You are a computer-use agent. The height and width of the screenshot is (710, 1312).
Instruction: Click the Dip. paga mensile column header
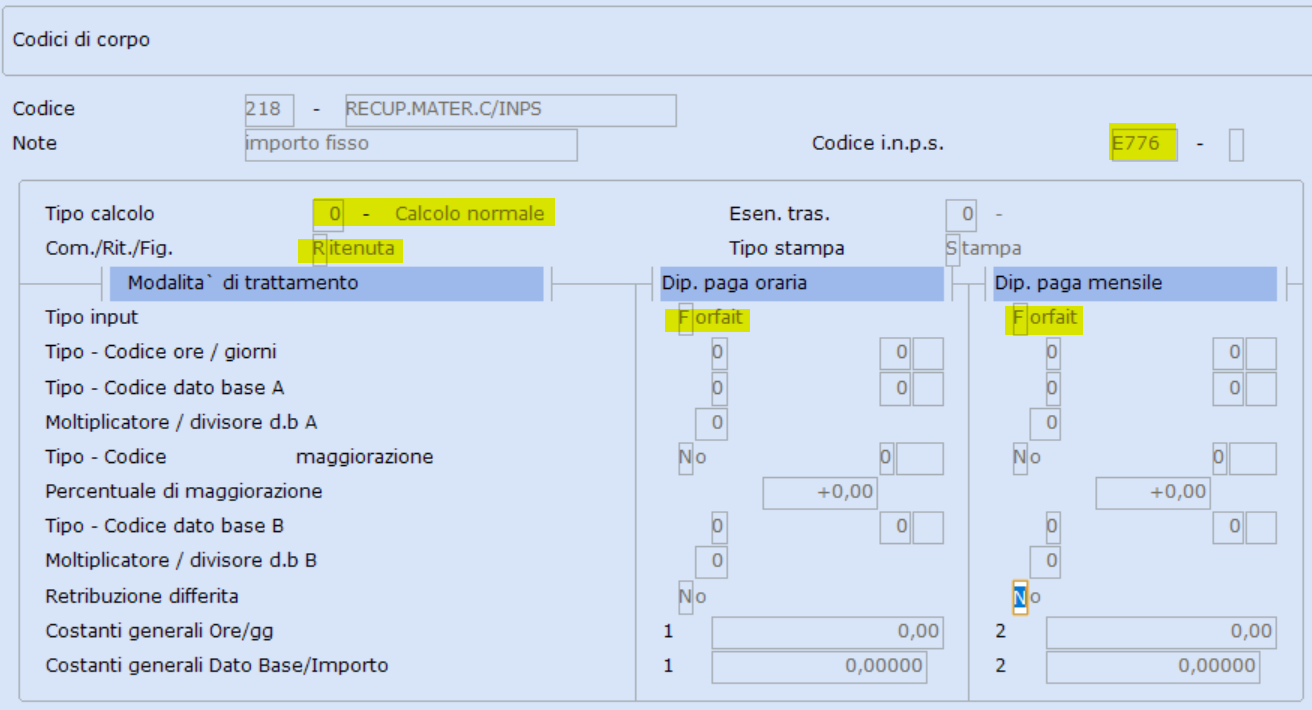click(1135, 283)
